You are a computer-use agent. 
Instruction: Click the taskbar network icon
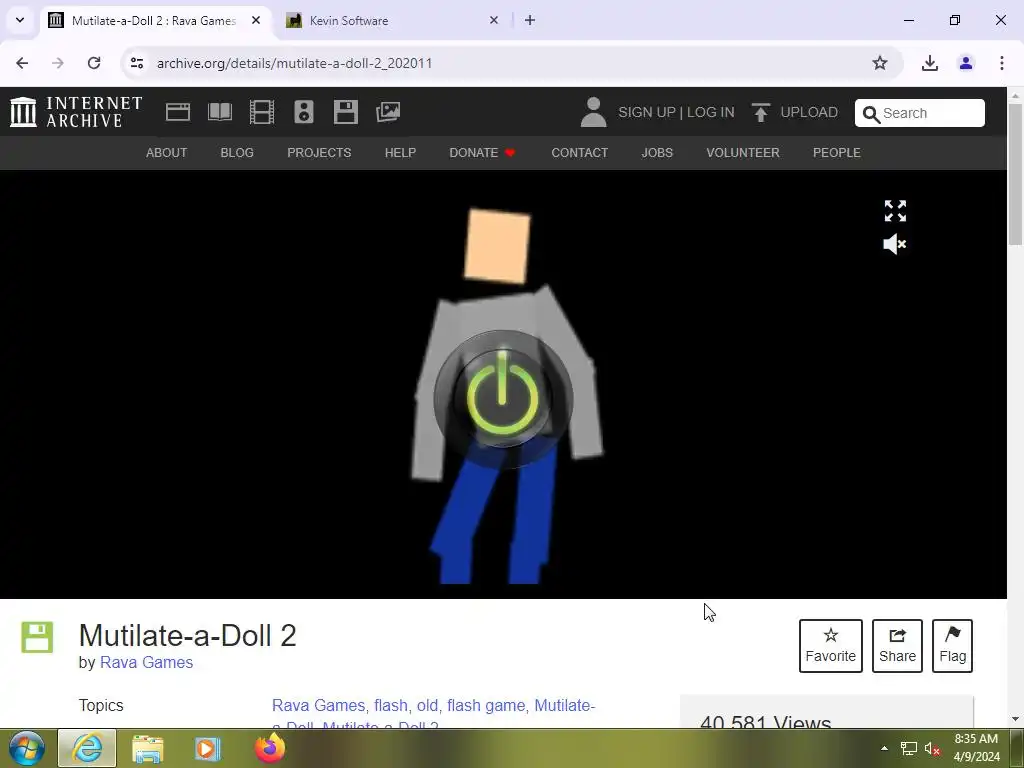pyautogui.click(x=908, y=748)
